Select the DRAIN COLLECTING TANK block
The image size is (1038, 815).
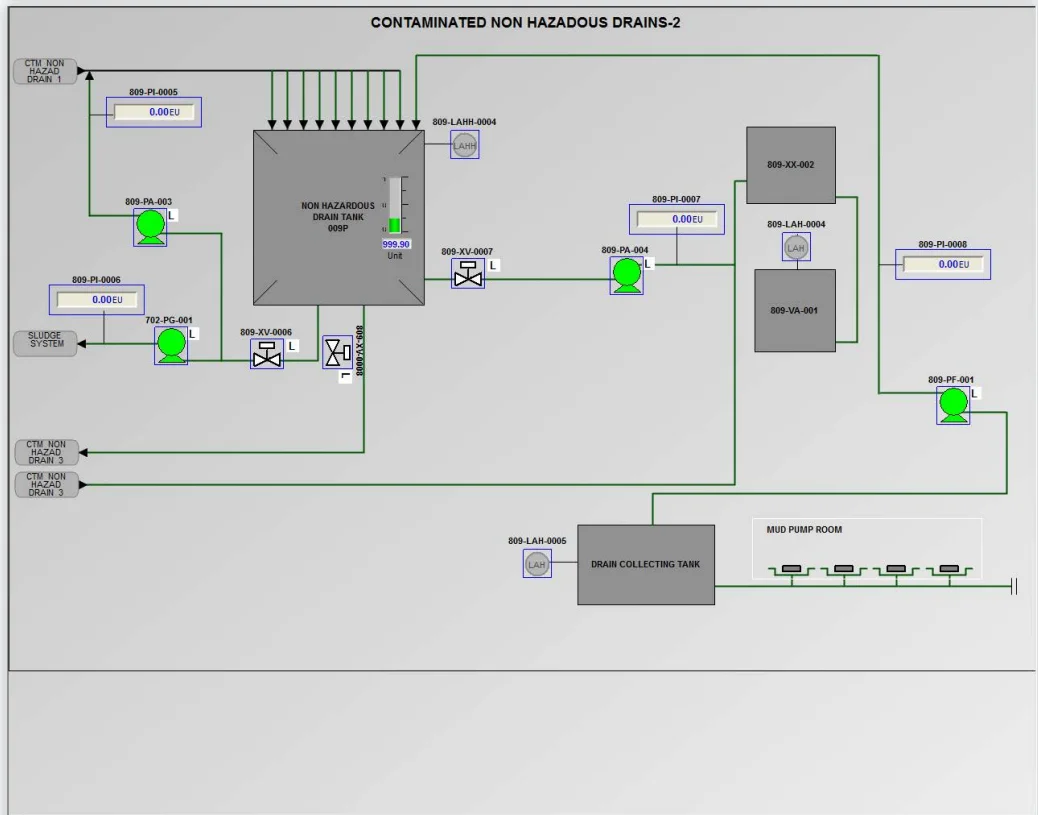[x=645, y=564]
